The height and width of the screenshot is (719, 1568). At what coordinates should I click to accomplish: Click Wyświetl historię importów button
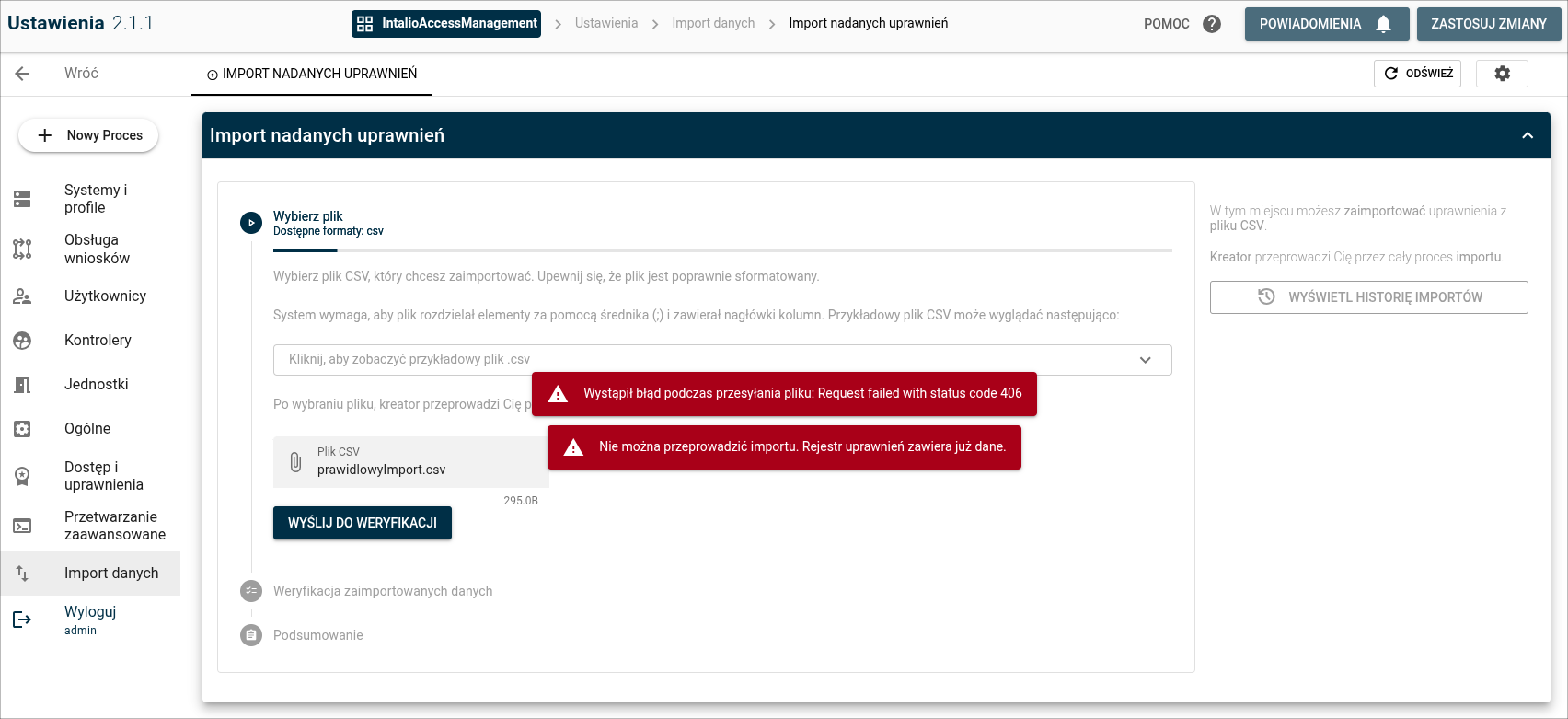[1368, 297]
